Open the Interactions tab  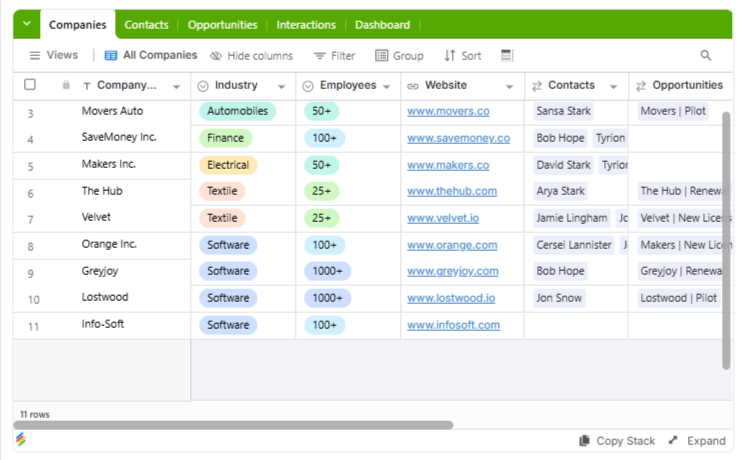306,25
